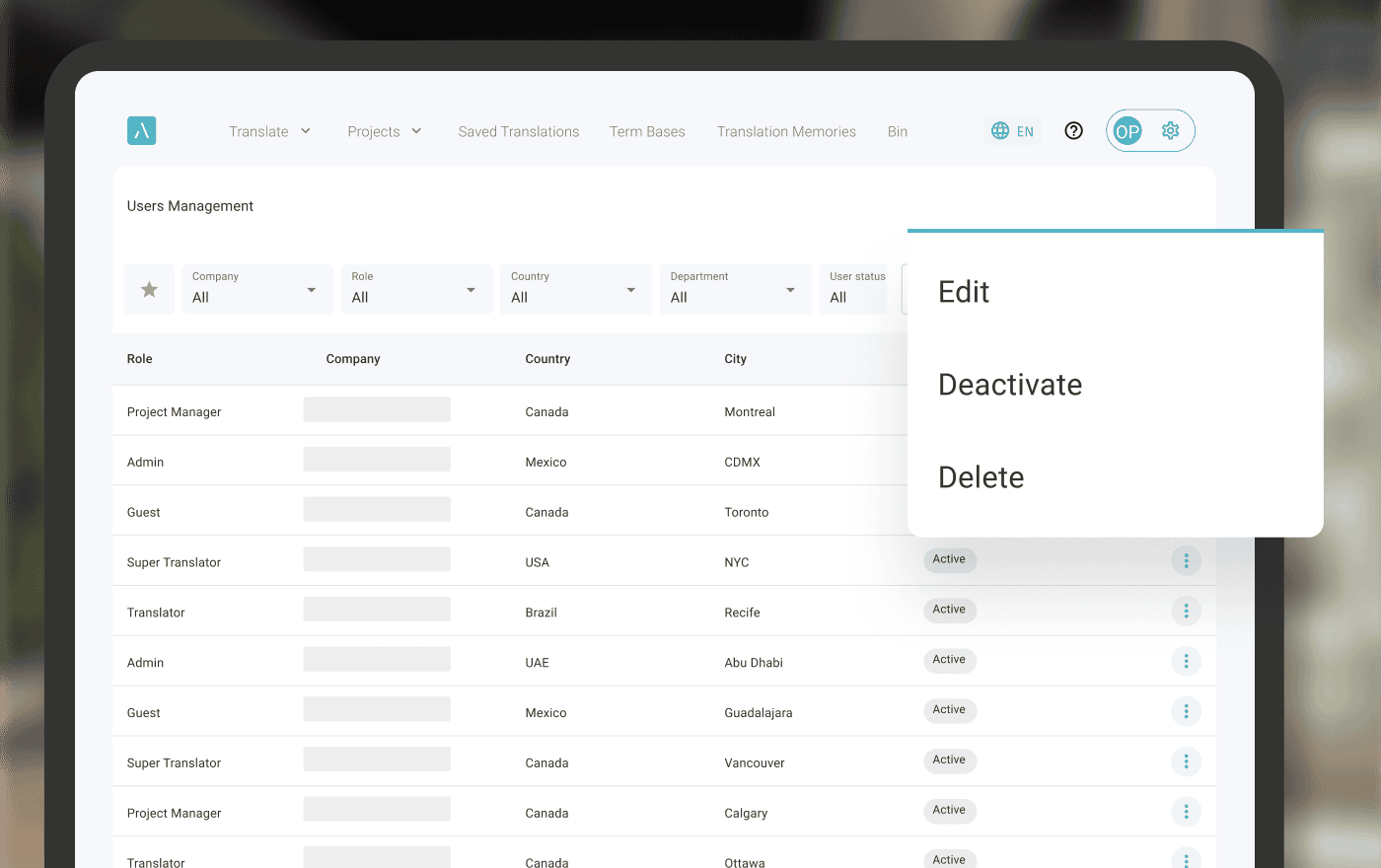The image size is (1381, 868).
Task: Open row actions for the Vancouver user
Action: (1186, 761)
